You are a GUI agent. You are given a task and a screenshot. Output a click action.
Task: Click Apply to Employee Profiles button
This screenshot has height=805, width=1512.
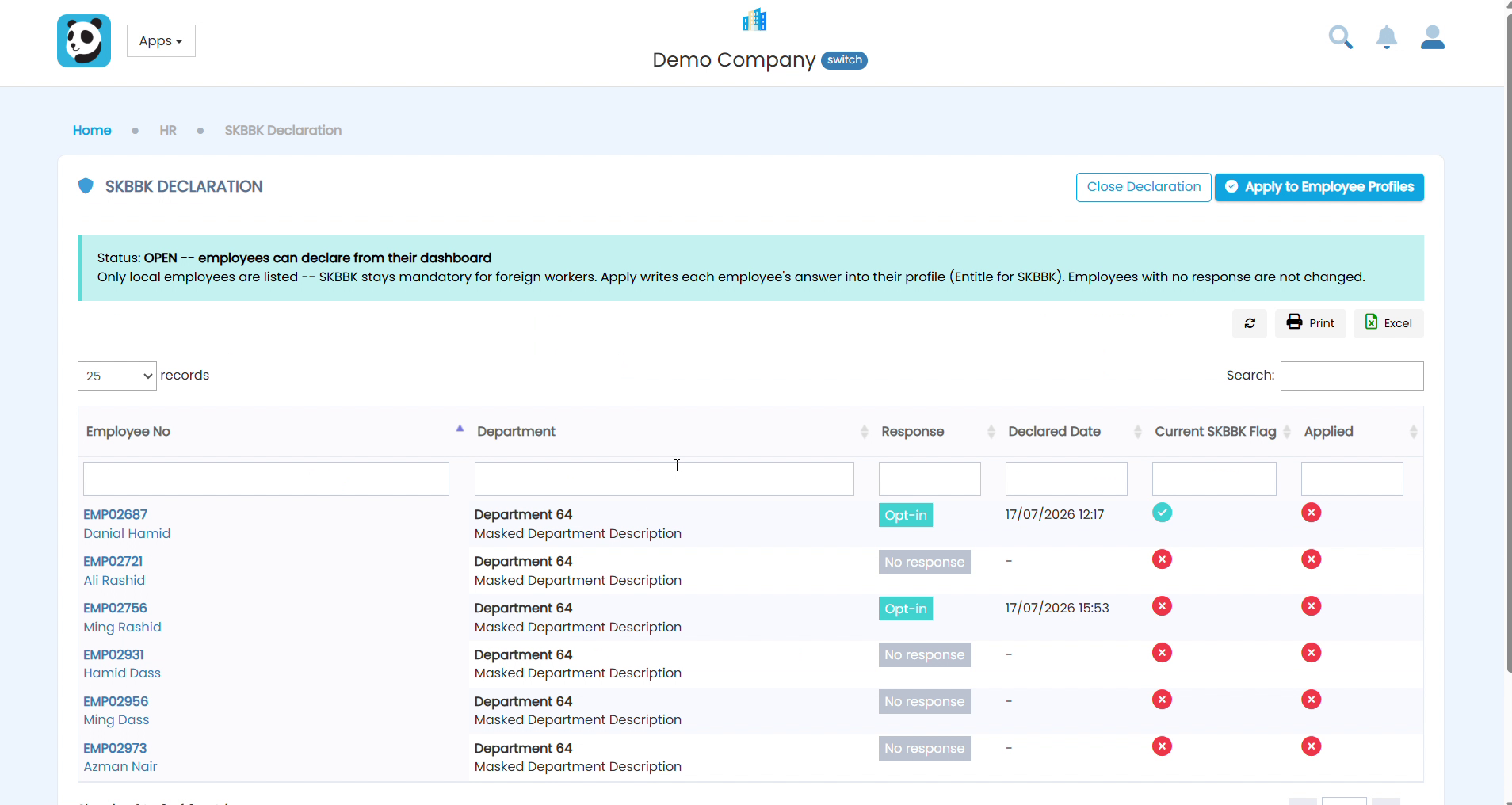1319,187
